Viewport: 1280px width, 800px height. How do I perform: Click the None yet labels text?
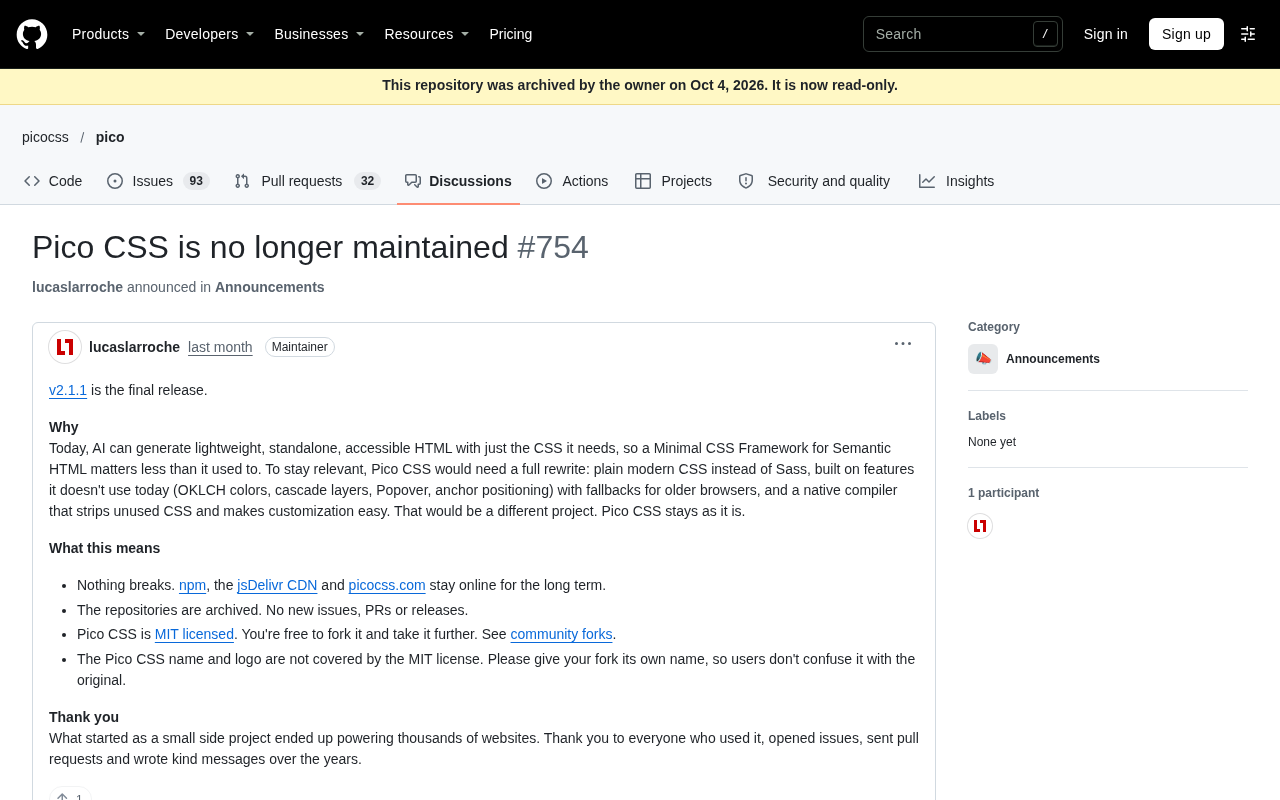tap(992, 442)
